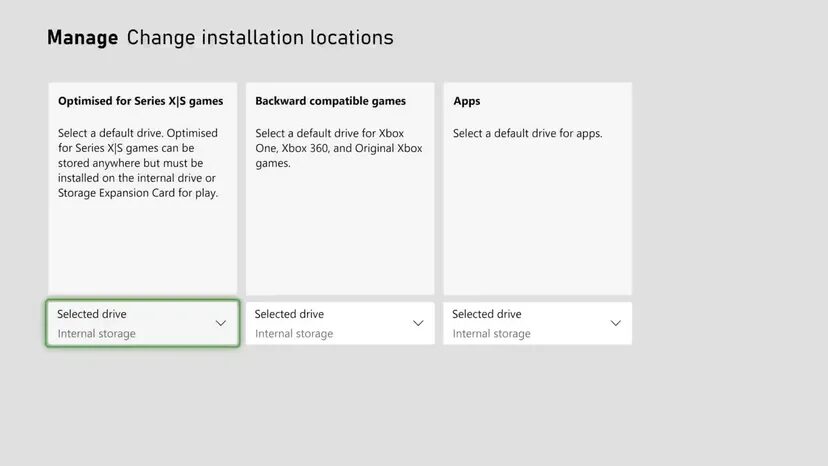Click 'Internal storage' value under Series X|S games
The image size is (828, 466).
pos(96,334)
